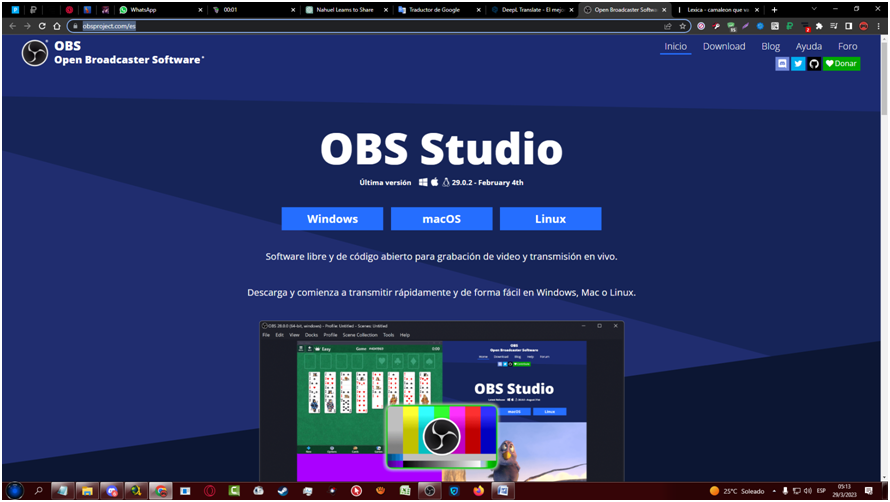This screenshot has height=502, width=890.
Task: Click the Share this page icon
Action: click(668, 26)
